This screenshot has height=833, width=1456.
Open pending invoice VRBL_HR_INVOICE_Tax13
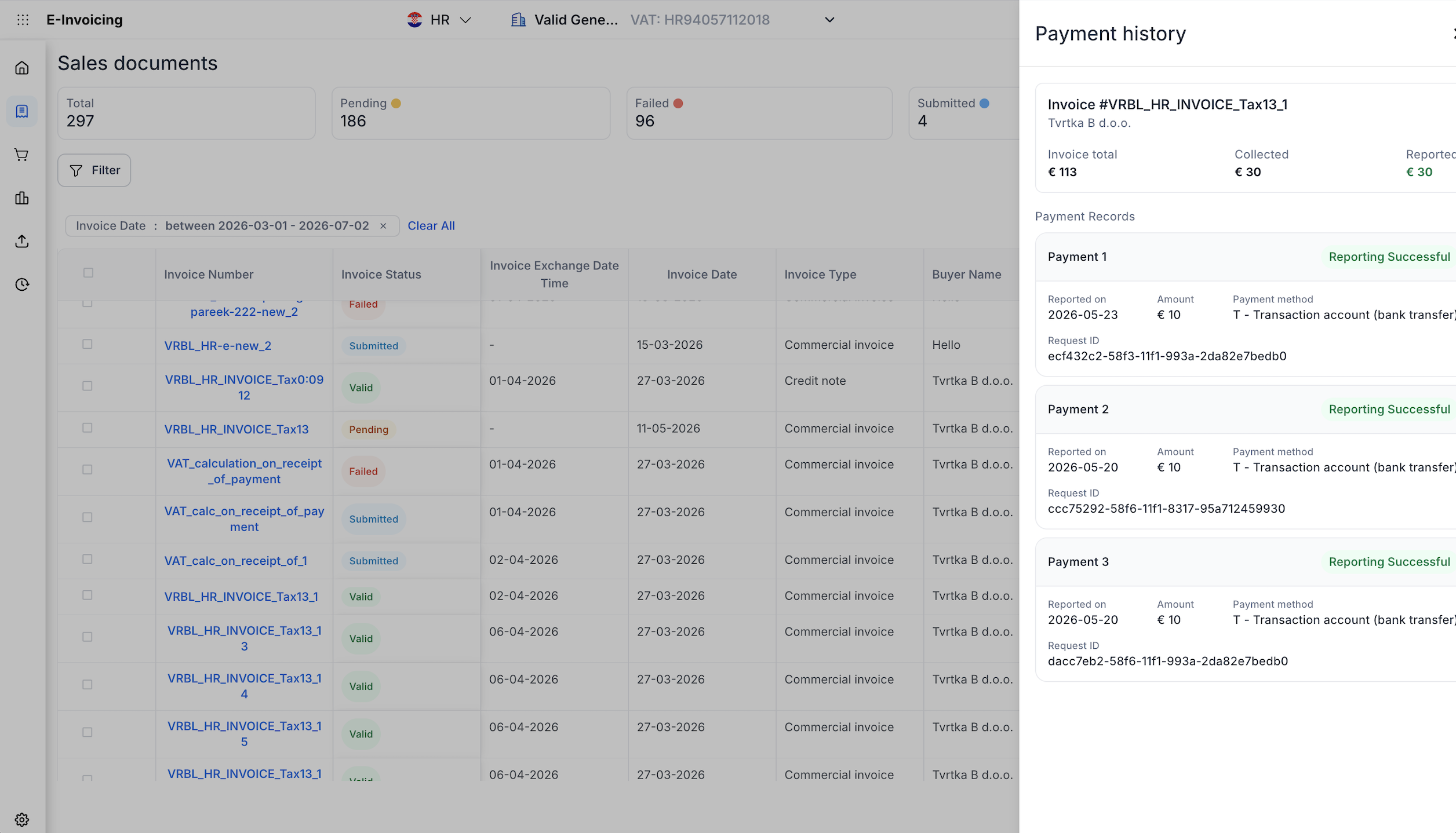point(236,429)
